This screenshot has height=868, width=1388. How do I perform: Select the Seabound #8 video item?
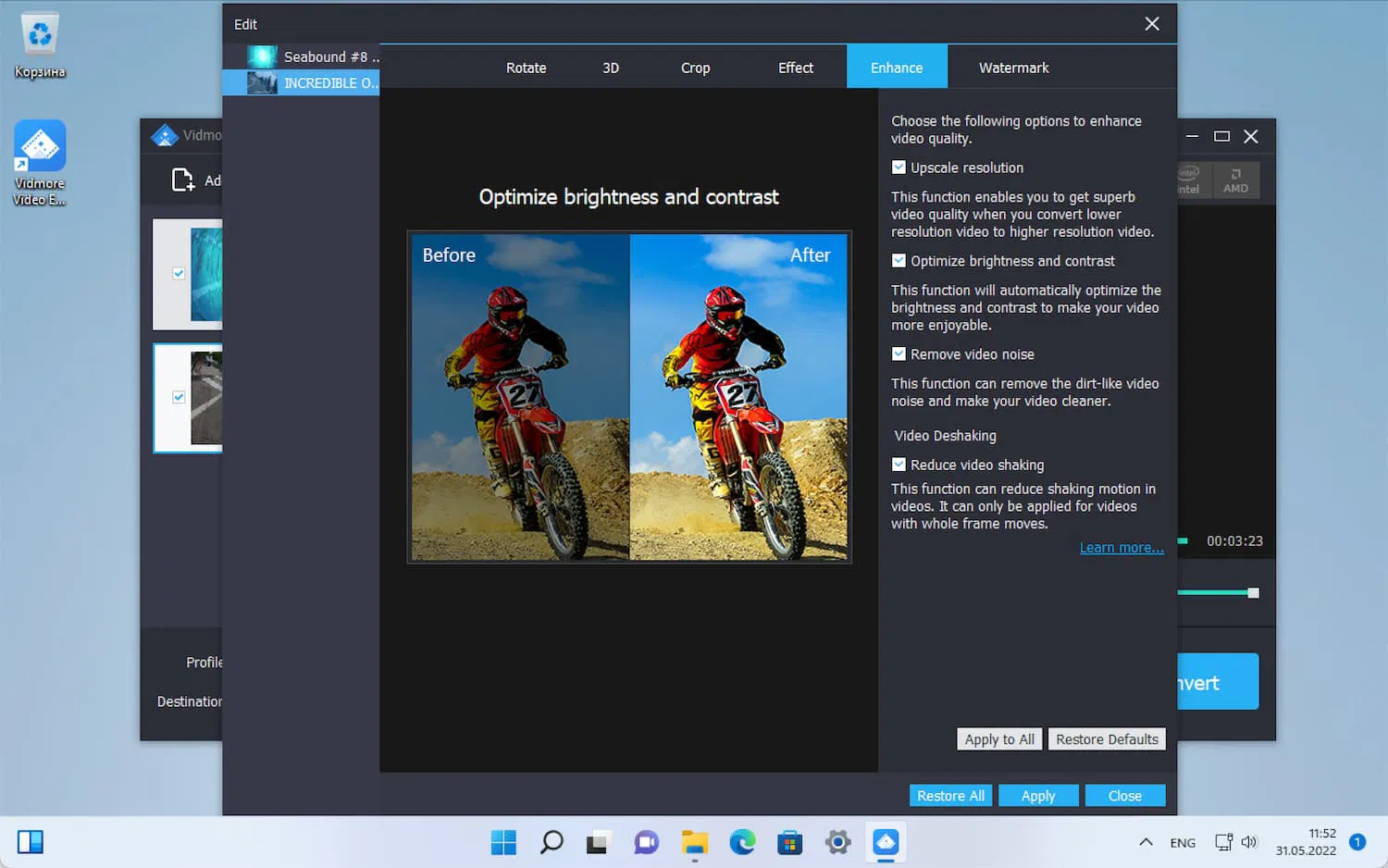pos(302,56)
